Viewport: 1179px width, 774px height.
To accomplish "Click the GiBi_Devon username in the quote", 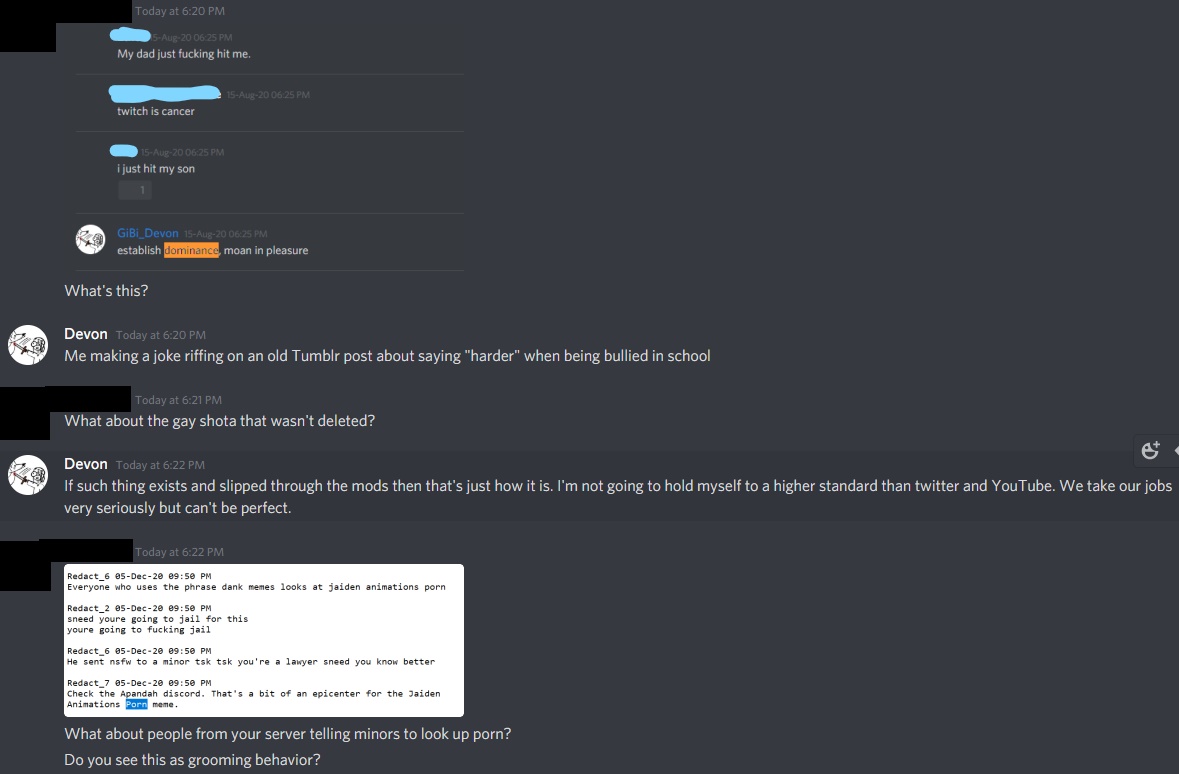I will tap(147, 233).
